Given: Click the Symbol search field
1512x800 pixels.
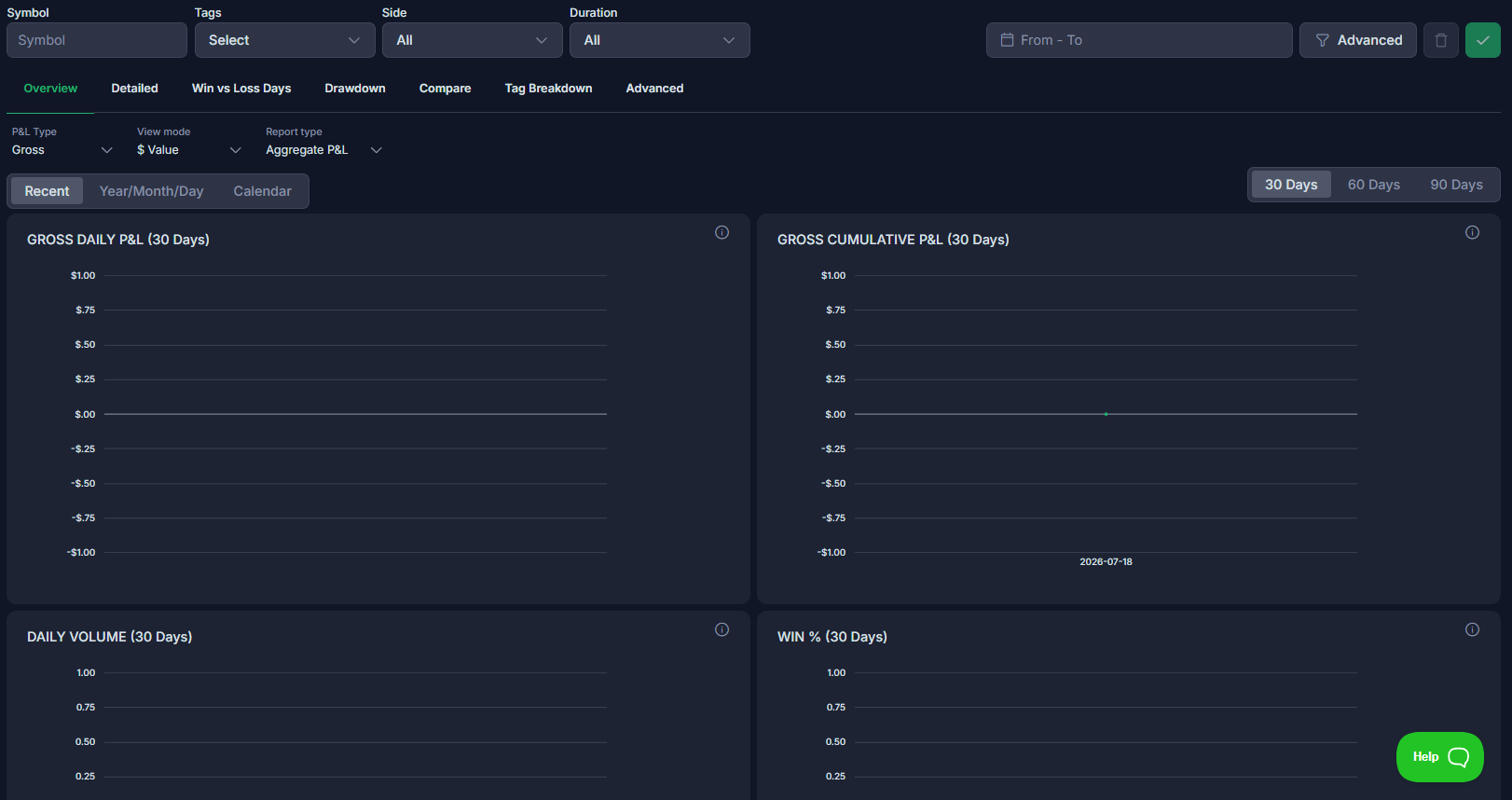Looking at the screenshot, I should click(x=97, y=40).
